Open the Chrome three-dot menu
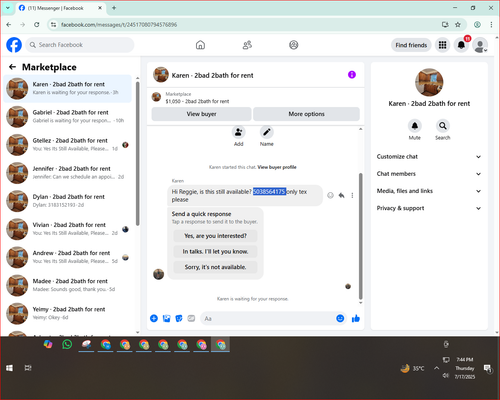The image size is (500, 400). point(491,24)
